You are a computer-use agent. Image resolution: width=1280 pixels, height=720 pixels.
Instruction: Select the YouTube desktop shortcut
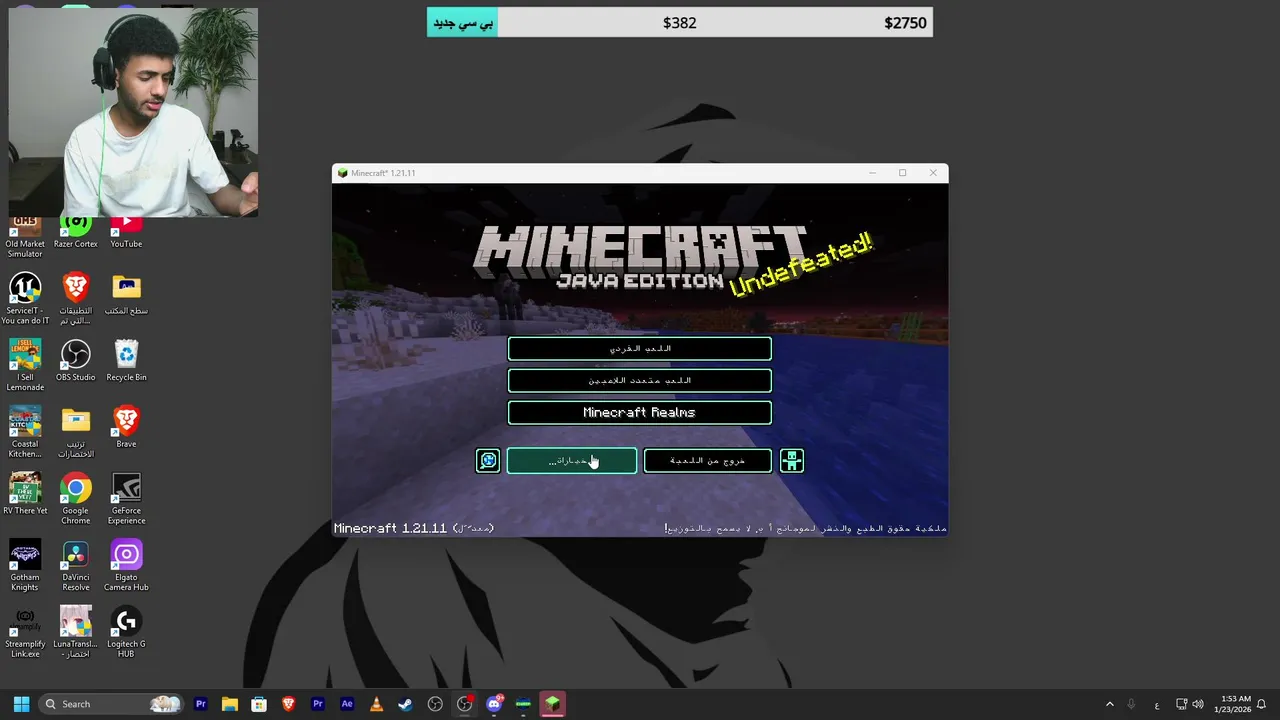click(126, 232)
